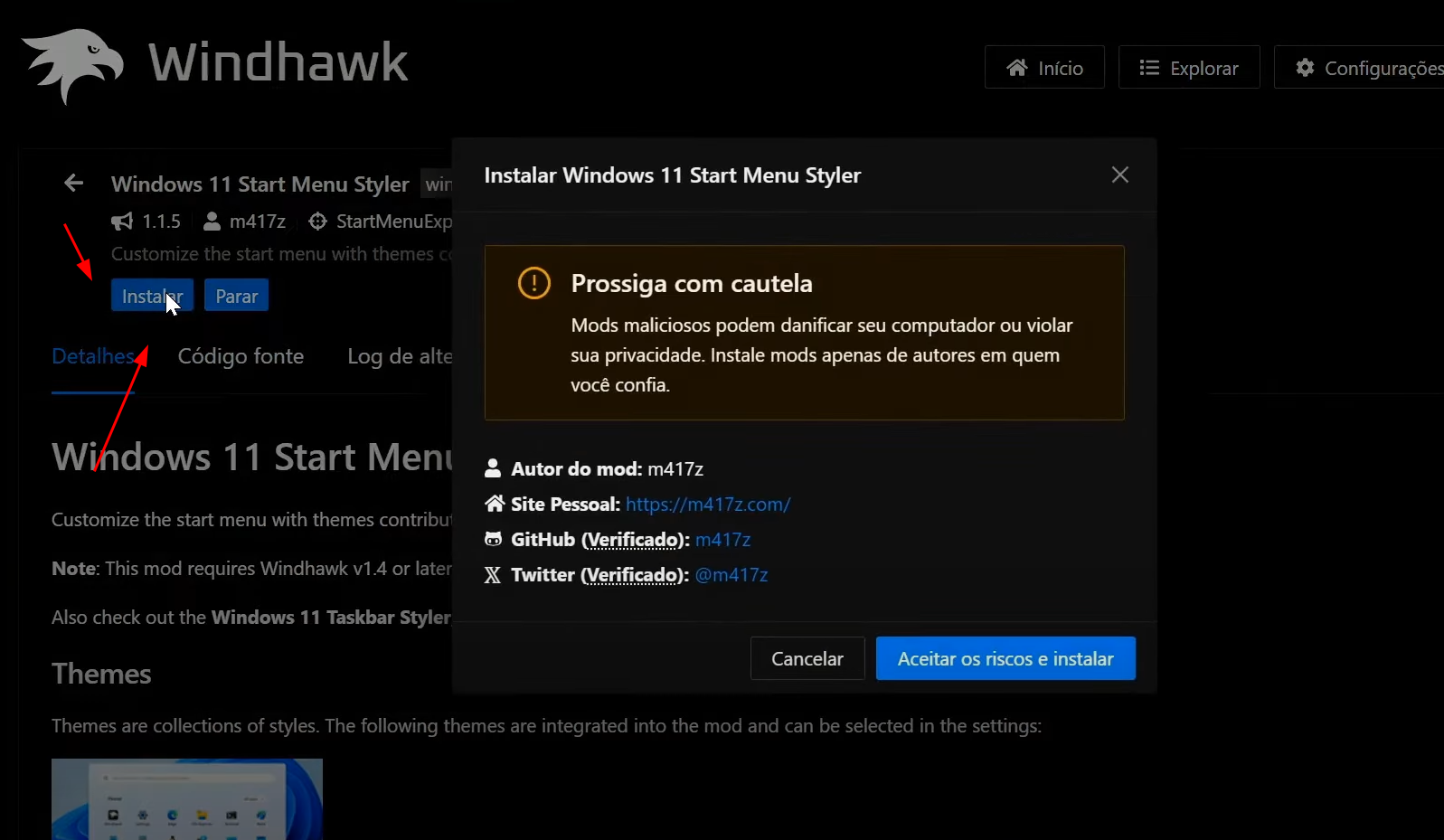Click the GitHub icon next to StartMenuExp
This screenshot has height=840, width=1444.
tap(317, 221)
